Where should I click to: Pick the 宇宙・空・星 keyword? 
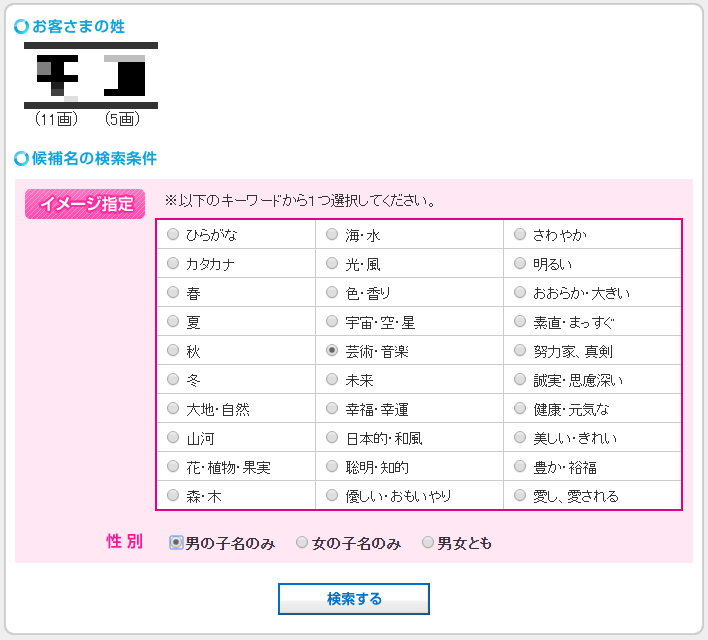coord(332,321)
